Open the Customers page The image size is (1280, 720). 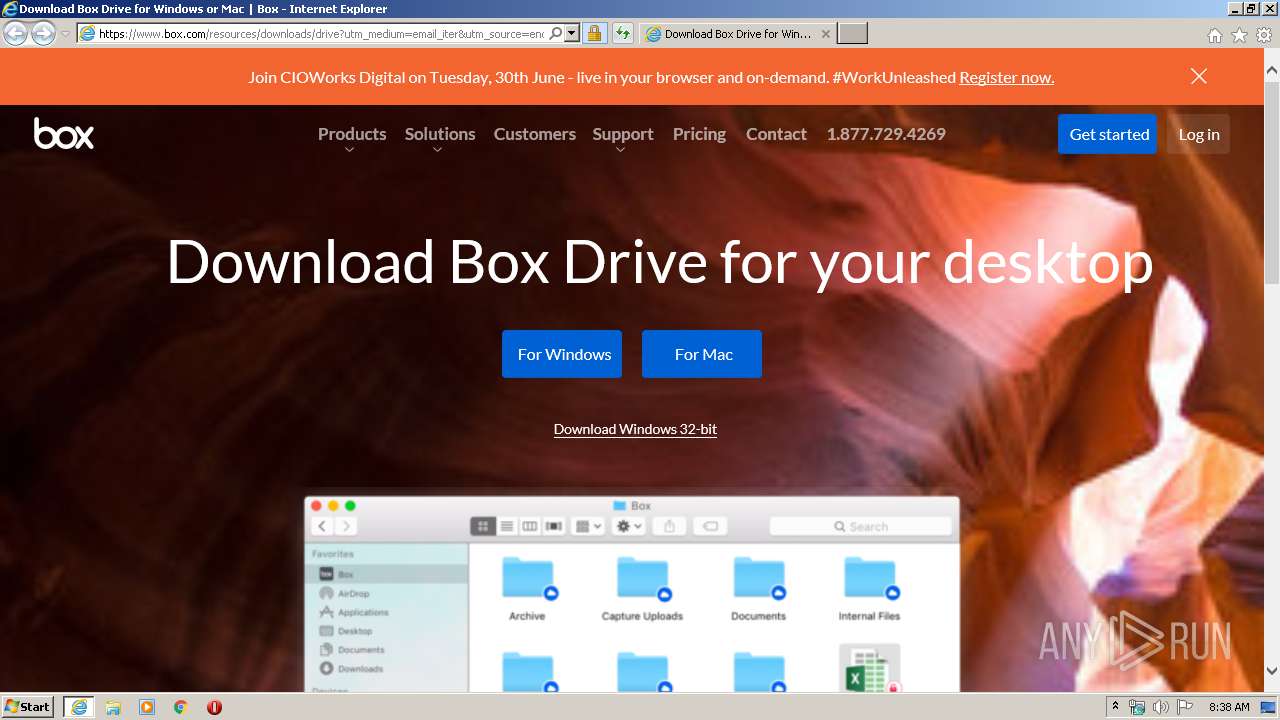tap(535, 134)
